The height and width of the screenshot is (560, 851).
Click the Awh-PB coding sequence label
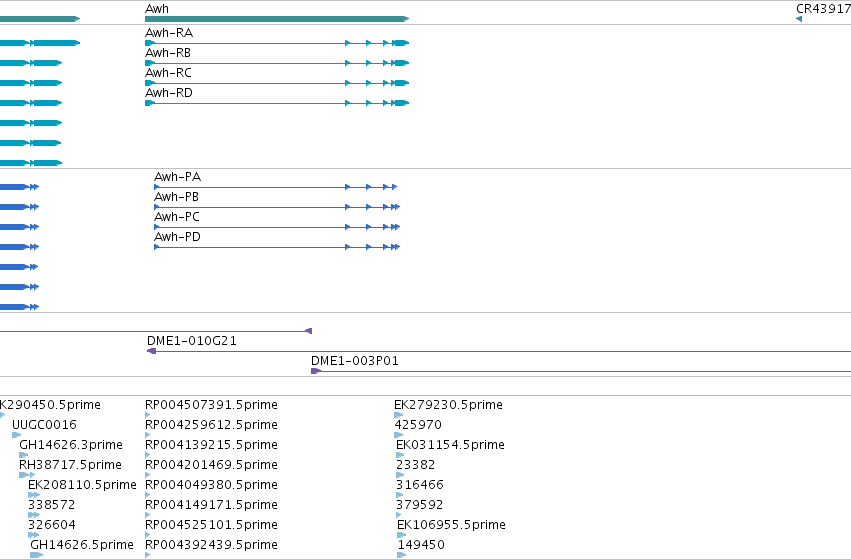point(176,197)
